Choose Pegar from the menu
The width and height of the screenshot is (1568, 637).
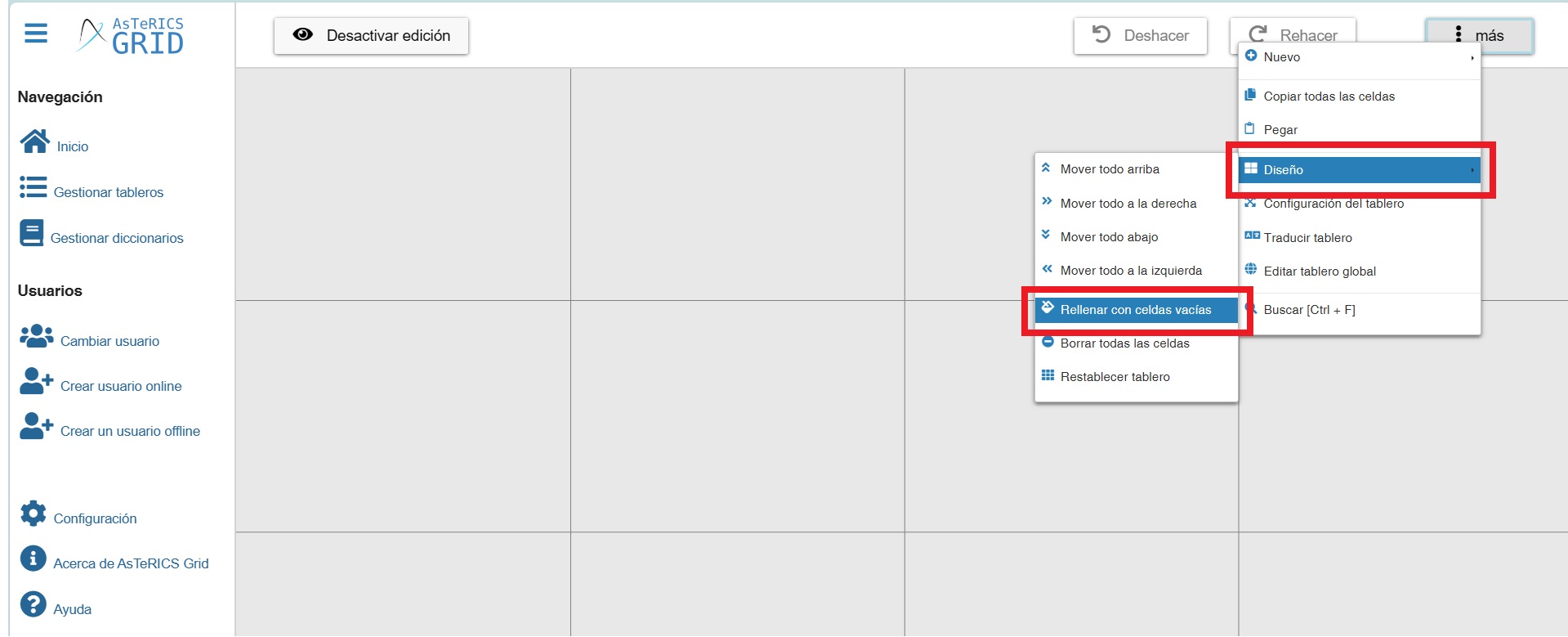click(x=1360, y=130)
